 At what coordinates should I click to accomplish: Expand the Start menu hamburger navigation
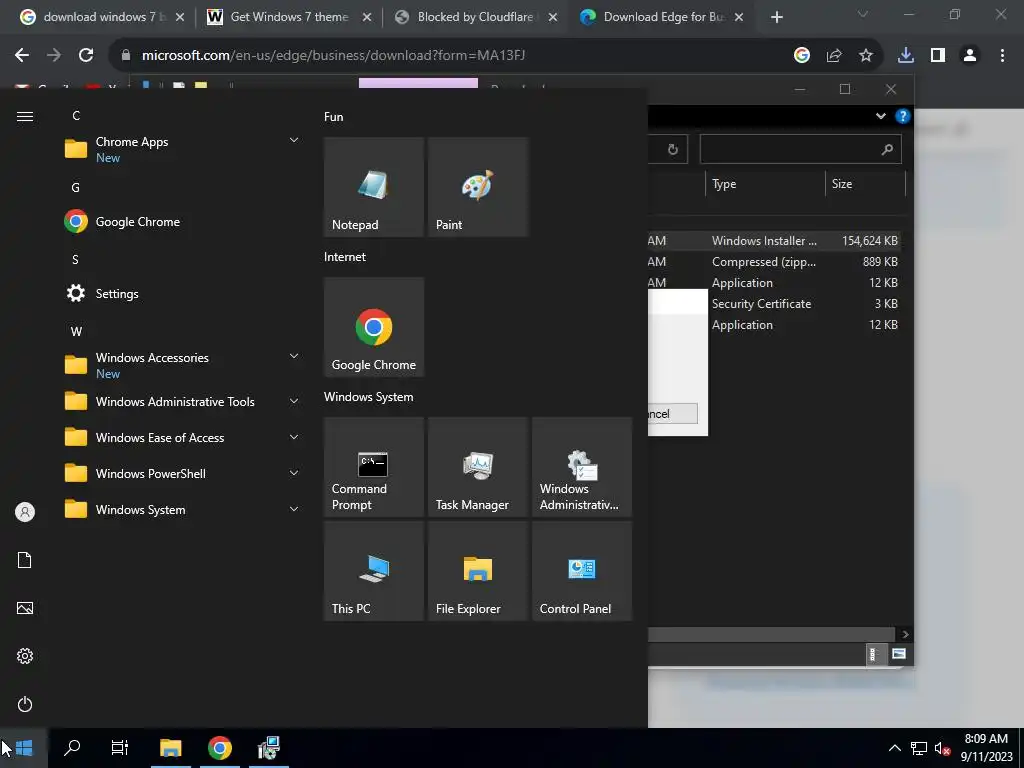coord(25,116)
